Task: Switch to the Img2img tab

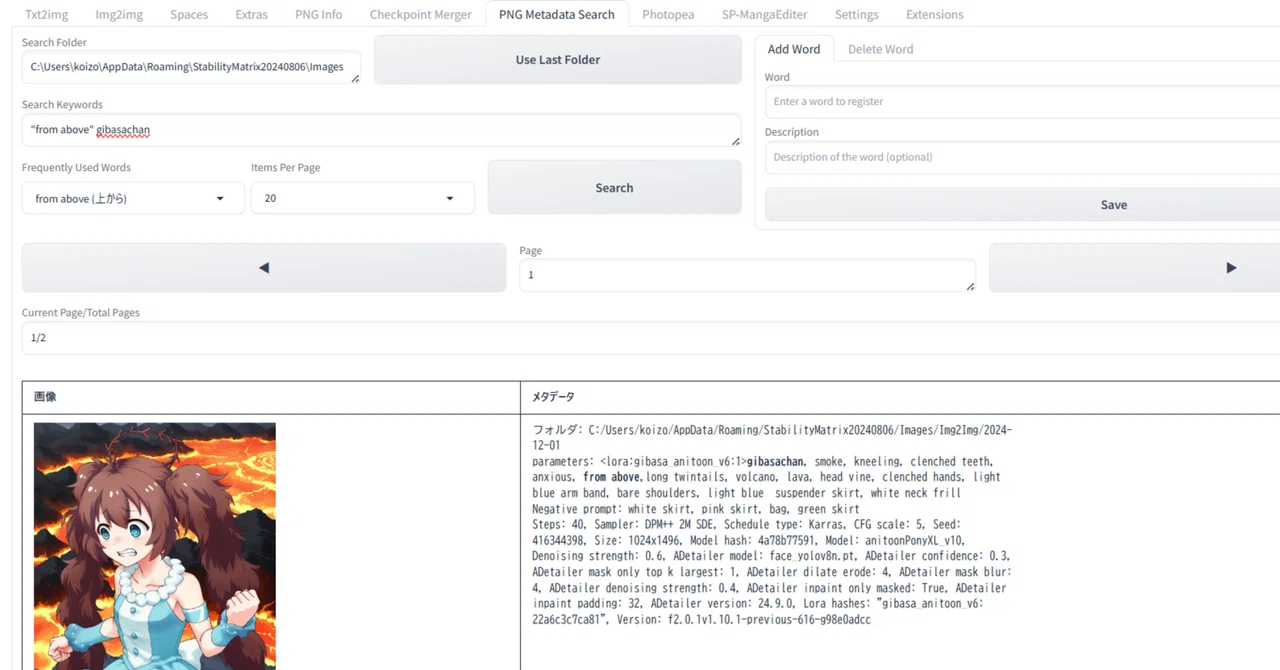Action: click(x=118, y=15)
